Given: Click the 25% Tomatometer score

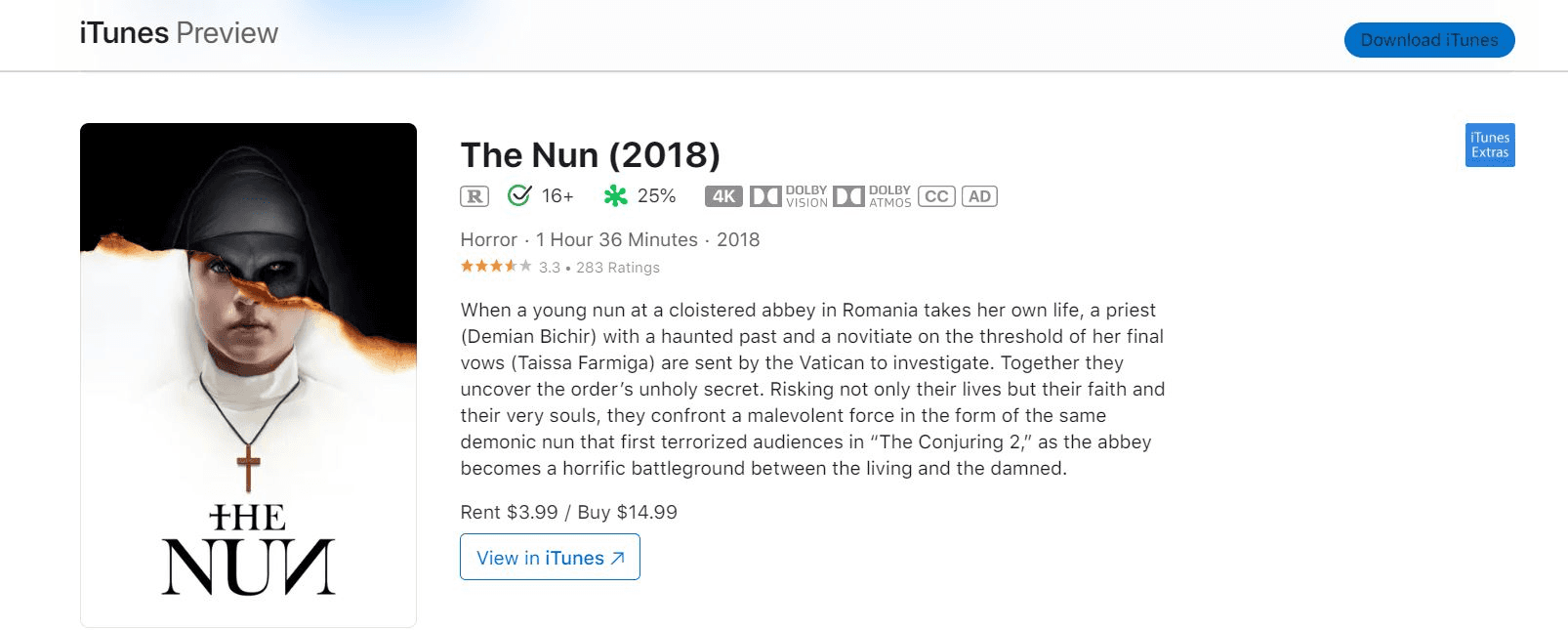Looking at the screenshot, I should click(x=656, y=196).
